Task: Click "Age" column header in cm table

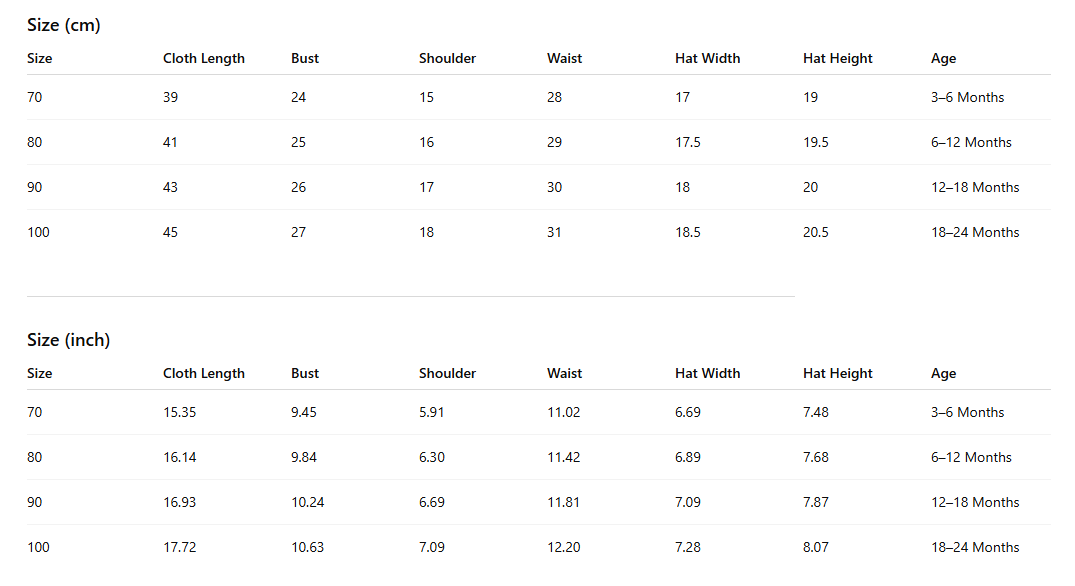Action: click(x=943, y=59)
